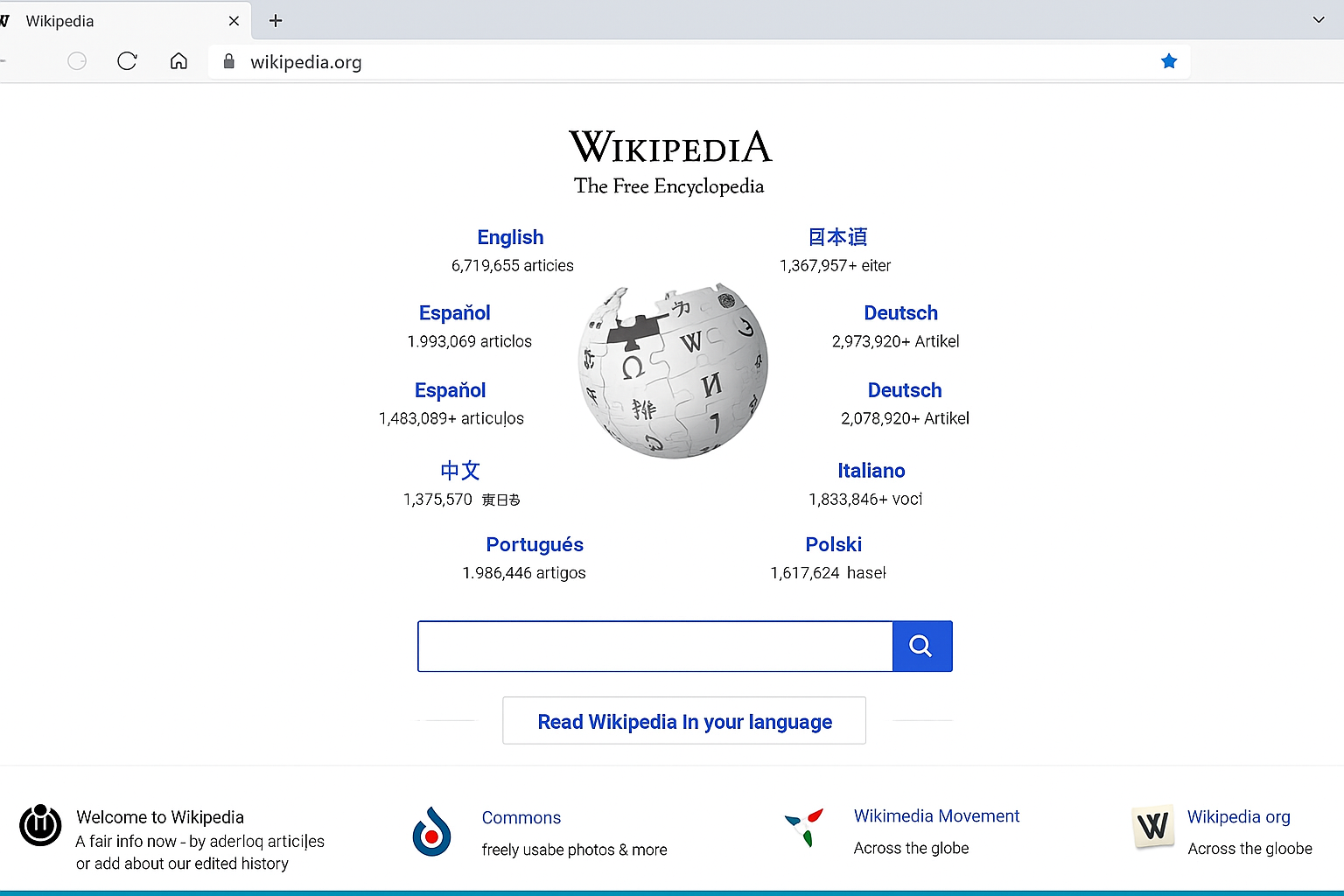This screenshot has height=896, width=1344.
Task: Open the Italiano Wikipedia link
Action: (x=871, y=471)
